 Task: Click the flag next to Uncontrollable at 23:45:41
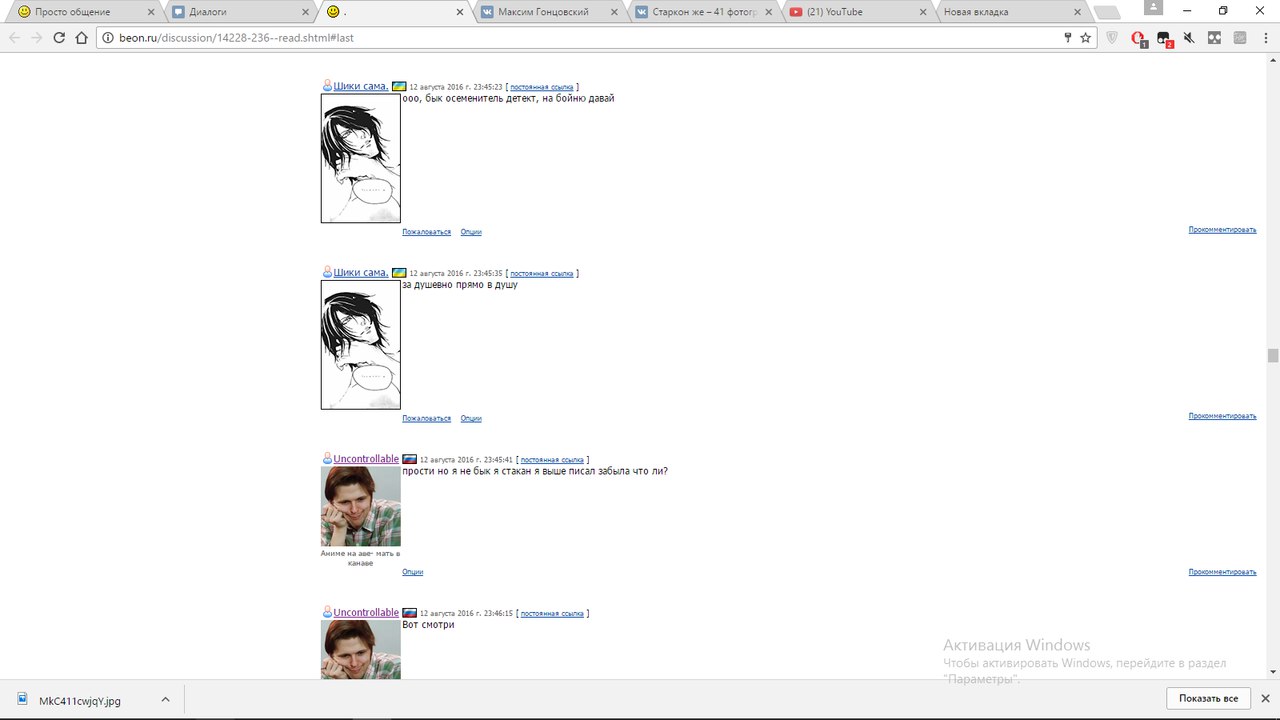409,459
